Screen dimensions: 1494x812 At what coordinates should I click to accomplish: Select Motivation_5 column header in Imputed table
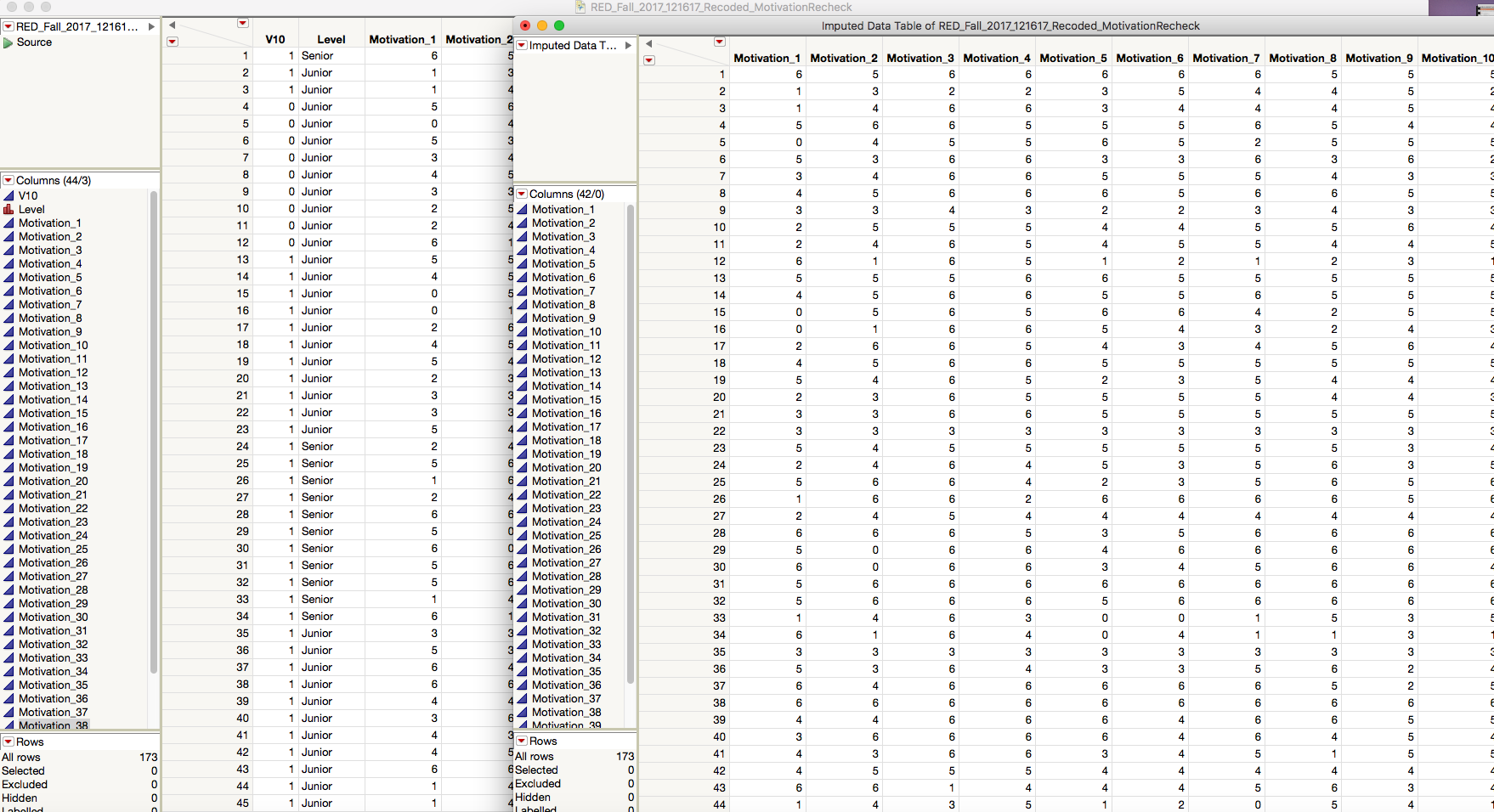pyautogui.click(x=1072, y=58)
